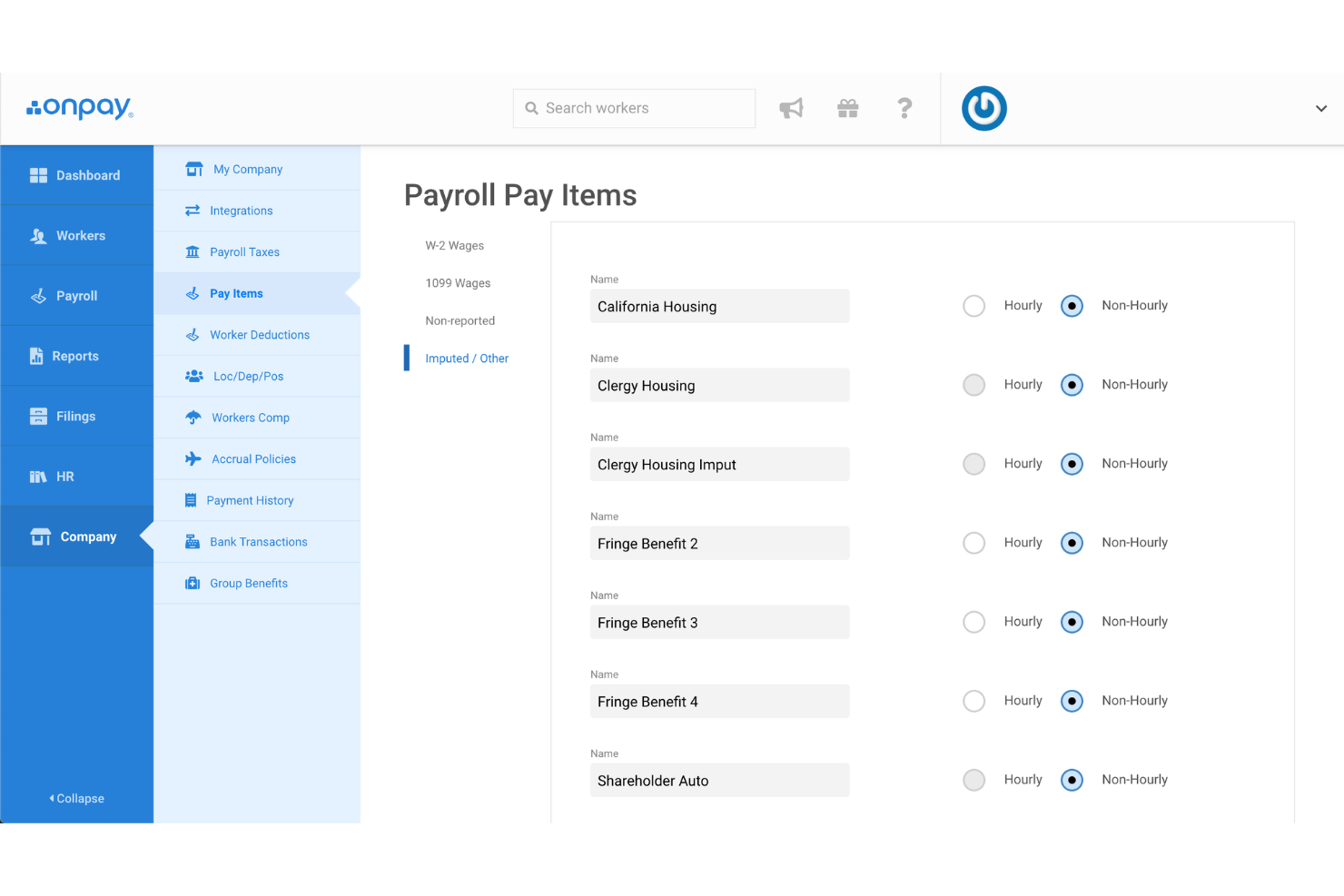This screenshot has height=896, width=1344.
Task: Select Hourly for Fringe Benefit 2
Action: pyautogui.click(x=974, y=543)
